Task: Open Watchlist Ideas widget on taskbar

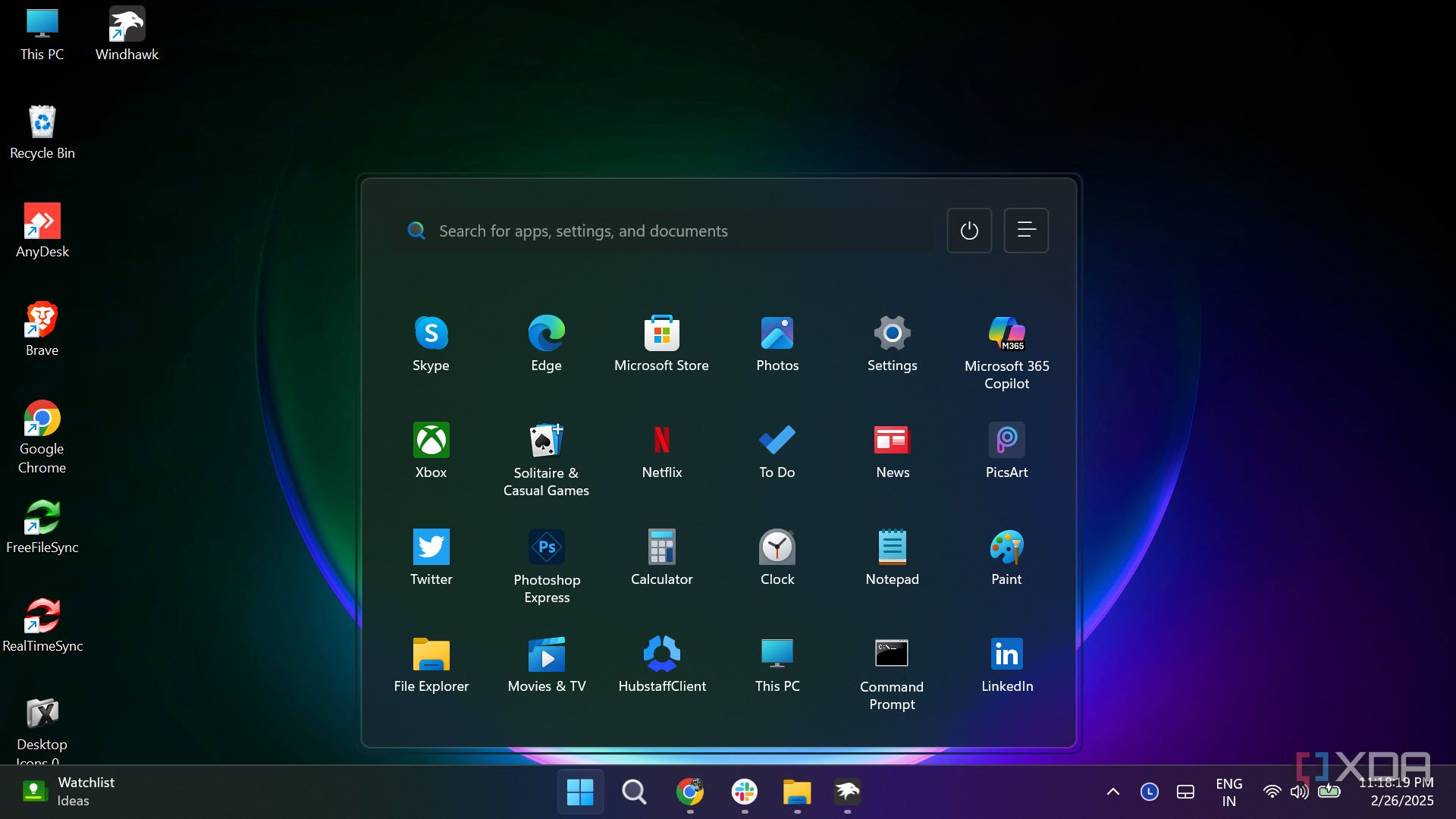Action: [x=68, y=792]
